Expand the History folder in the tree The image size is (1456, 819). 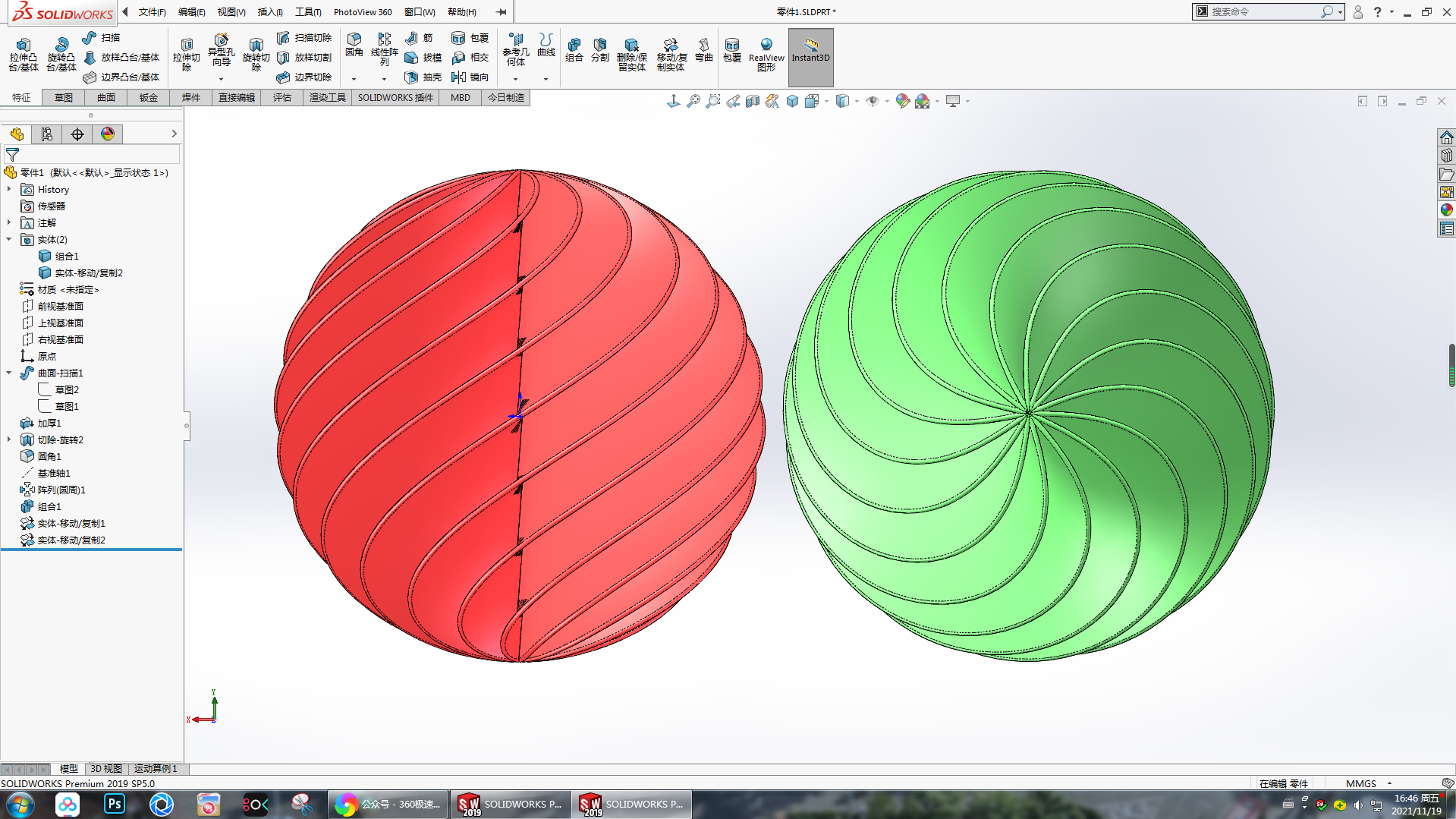click(x=9, y=189)
